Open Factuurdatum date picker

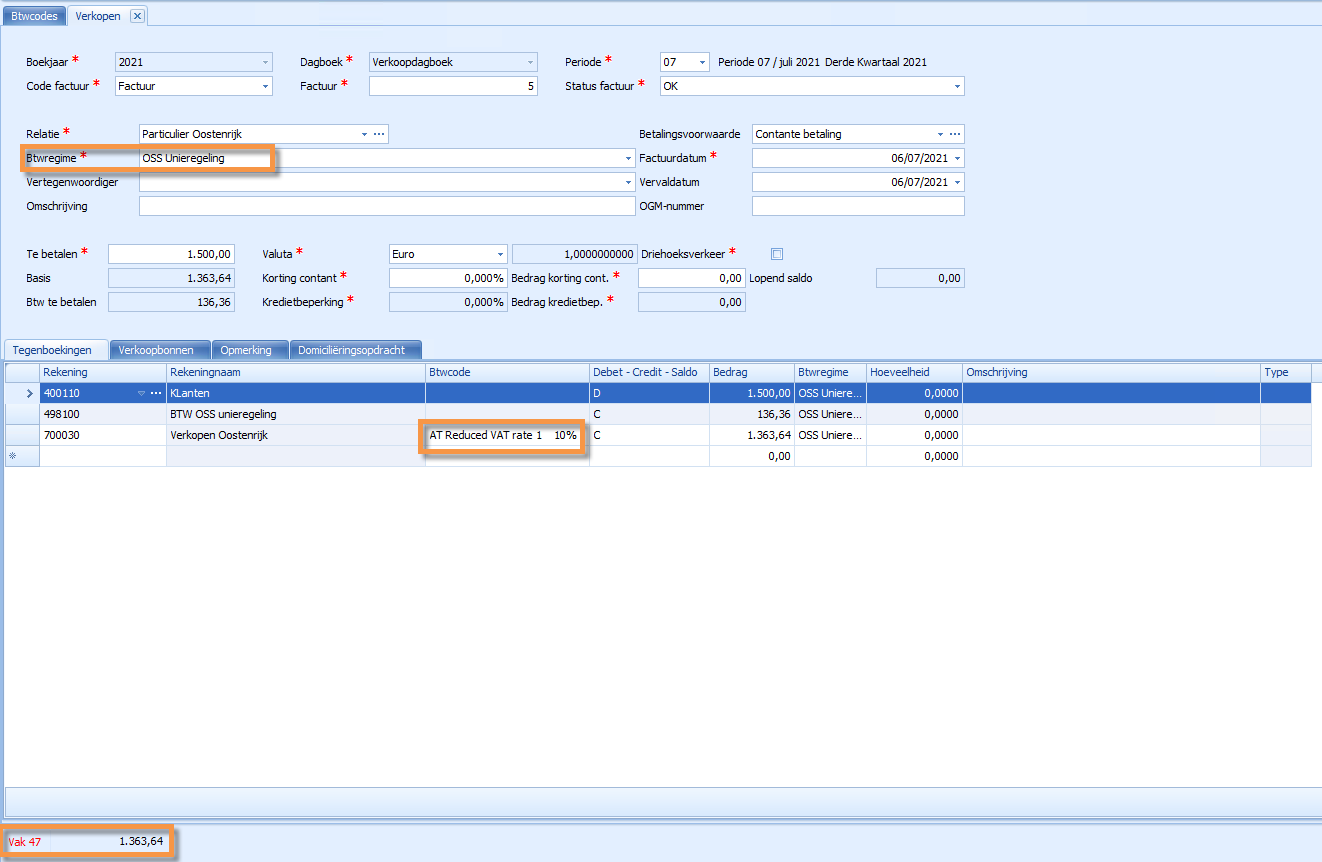click(958, 158)
